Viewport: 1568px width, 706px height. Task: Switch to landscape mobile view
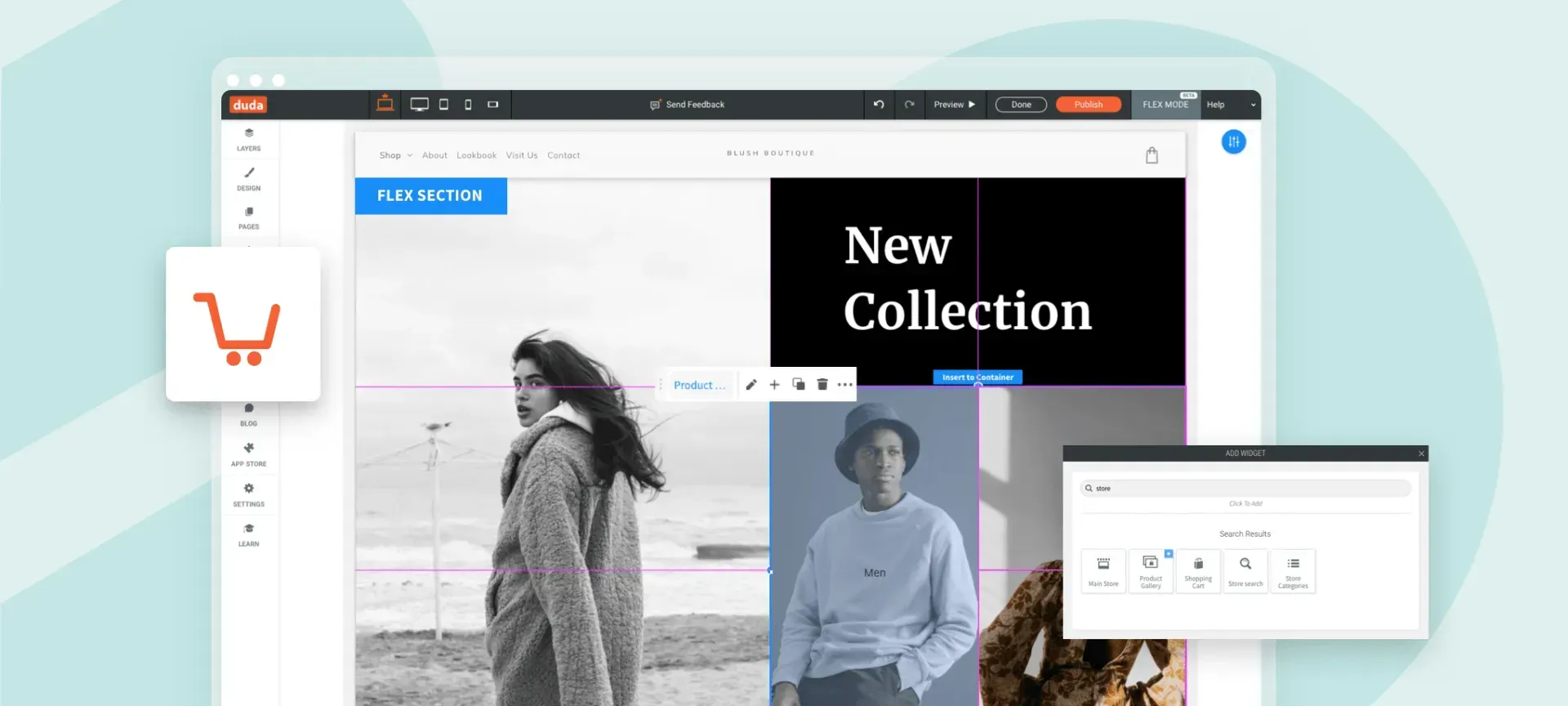pyautogui.click(x=492, y=105)
